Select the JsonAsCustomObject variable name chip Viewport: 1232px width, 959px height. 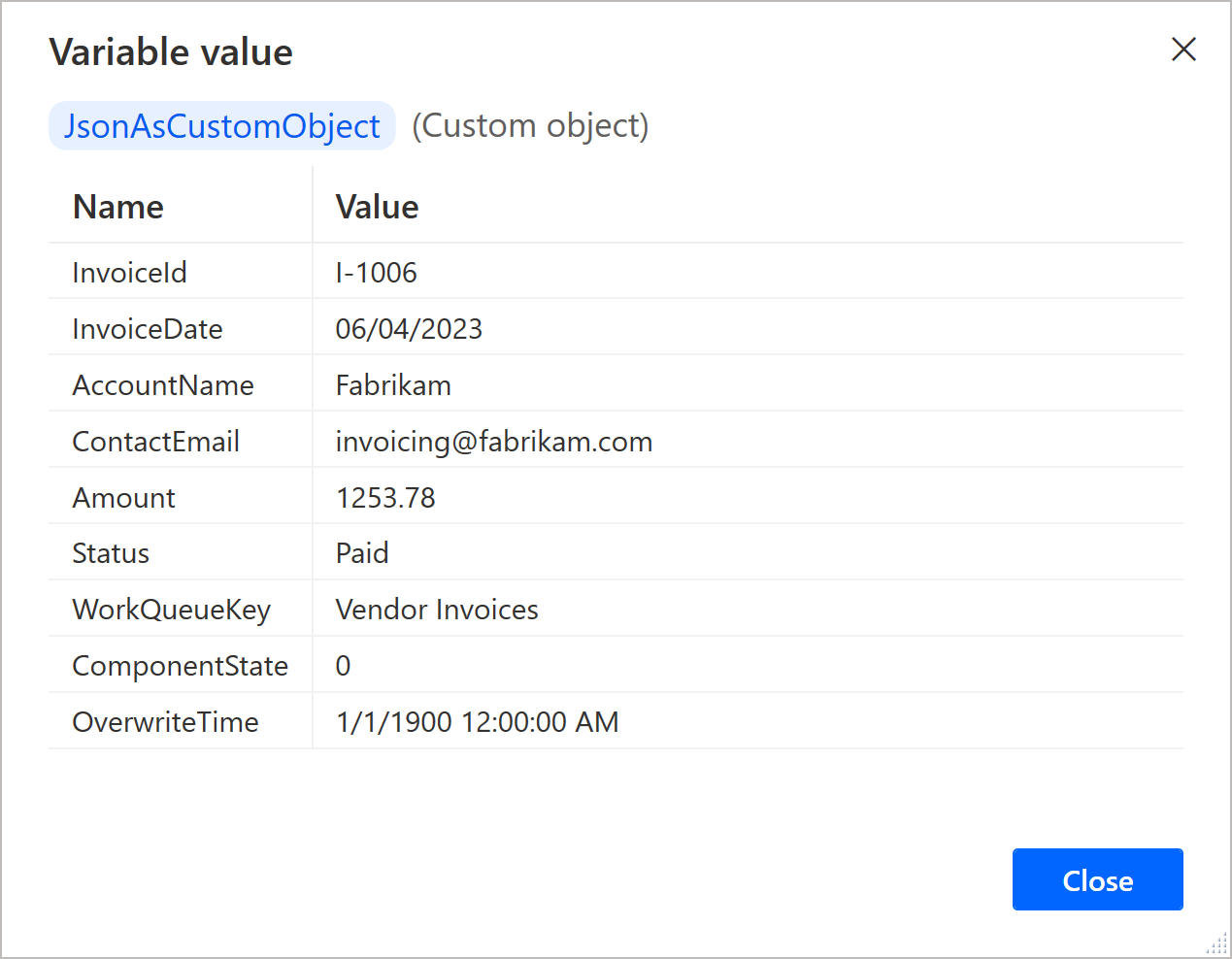pos(222,126)
